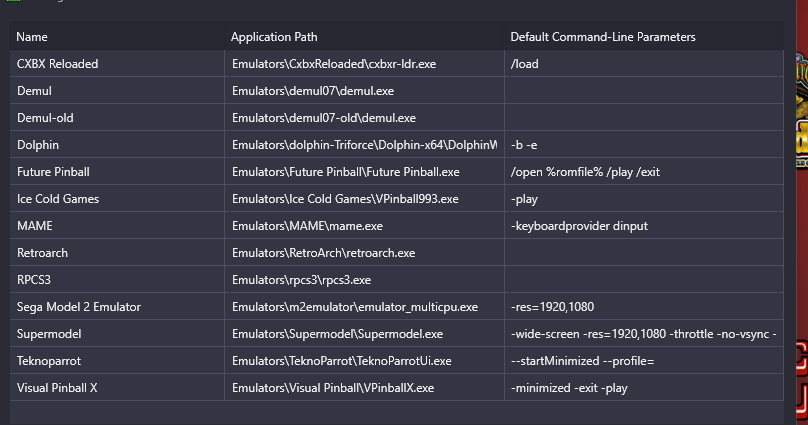Image resolution: width=808 pixels, height=425 pixels.
Task: Select the Dolphin emulator name
Action: [x=38, y=145]
